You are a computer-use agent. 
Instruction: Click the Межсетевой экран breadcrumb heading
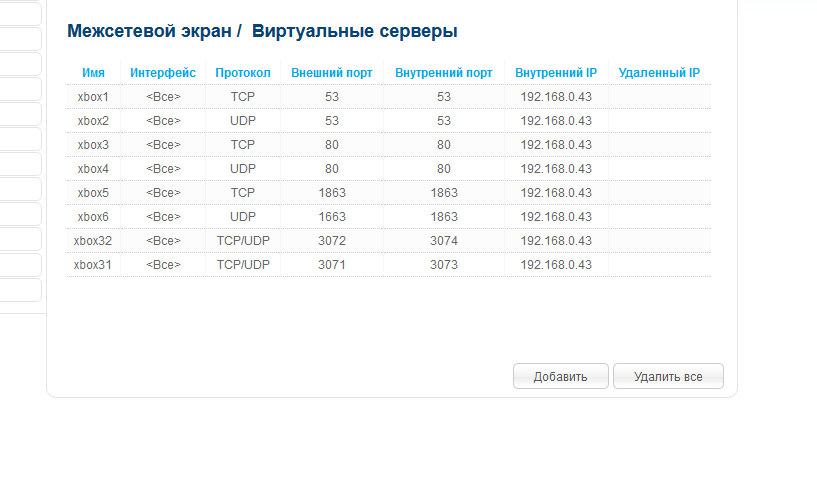(150, 31)
